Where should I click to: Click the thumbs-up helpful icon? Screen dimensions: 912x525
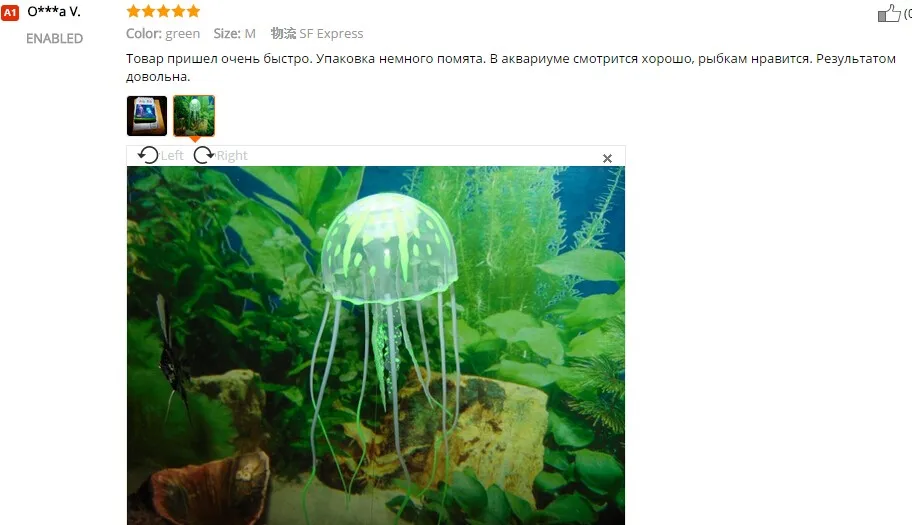[x=889, y=13]
